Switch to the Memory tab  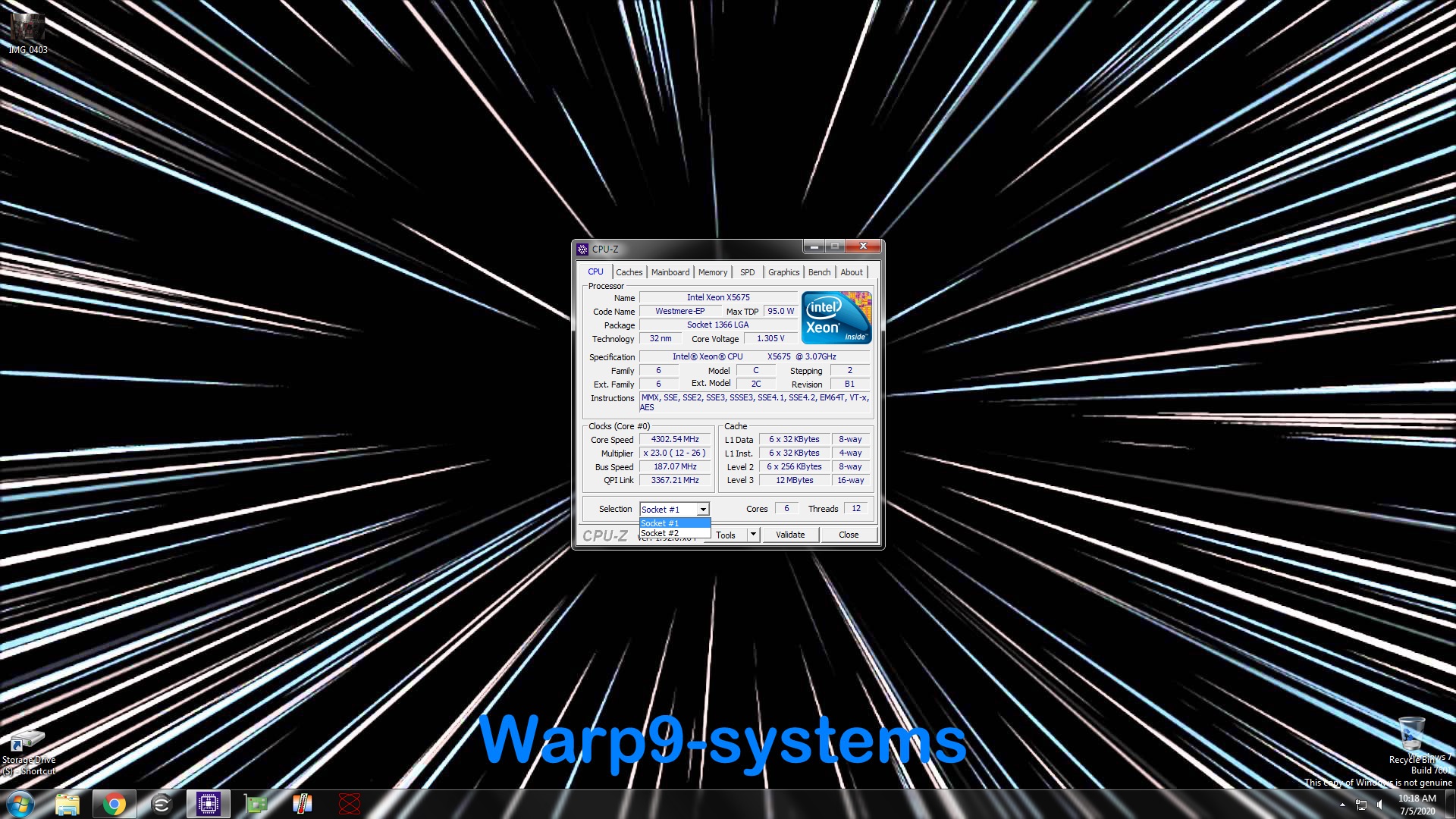click(x=713, y=272)
